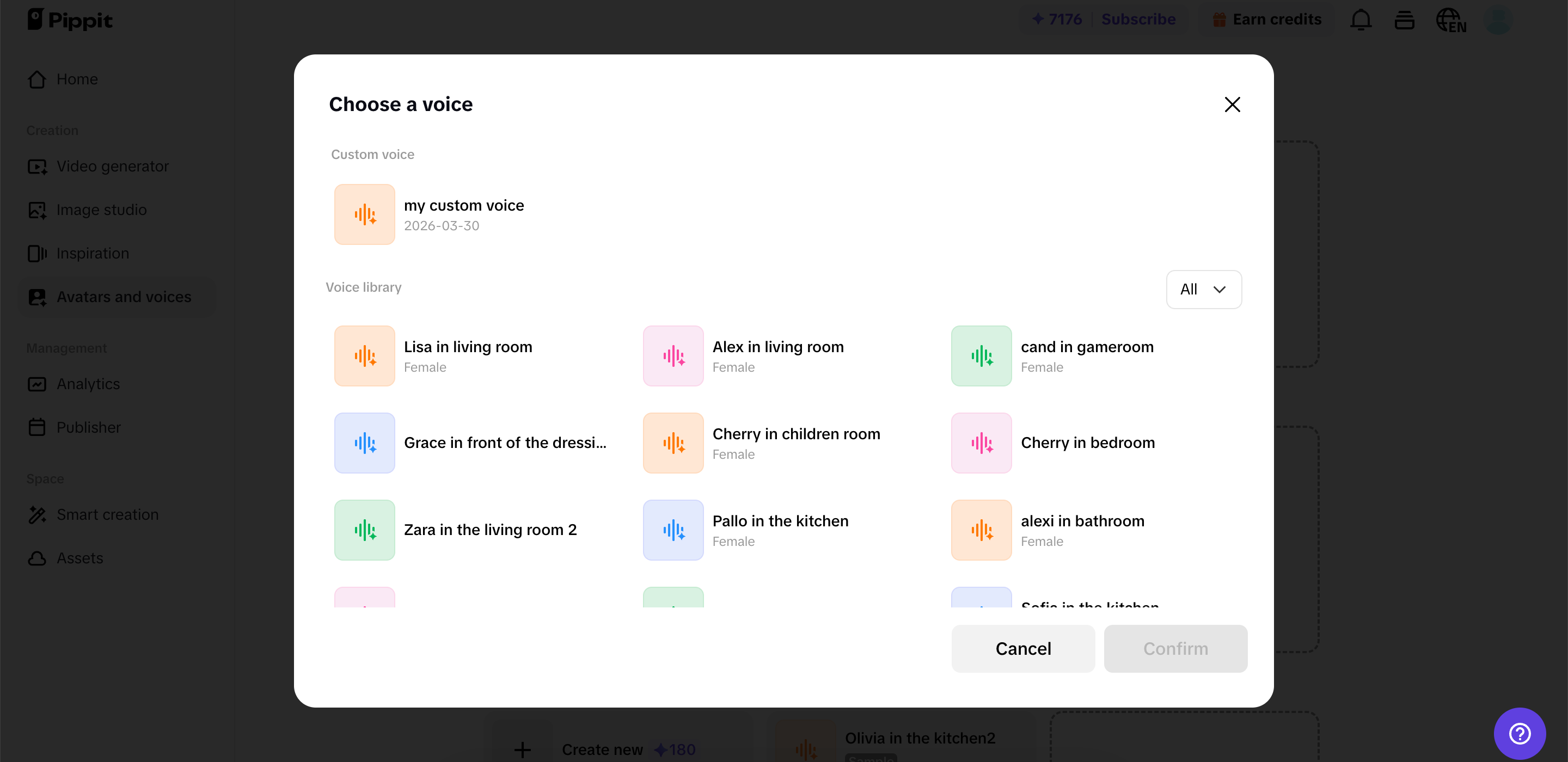
Task: Select the orange my custom voice icon
Action: [364, 214]
